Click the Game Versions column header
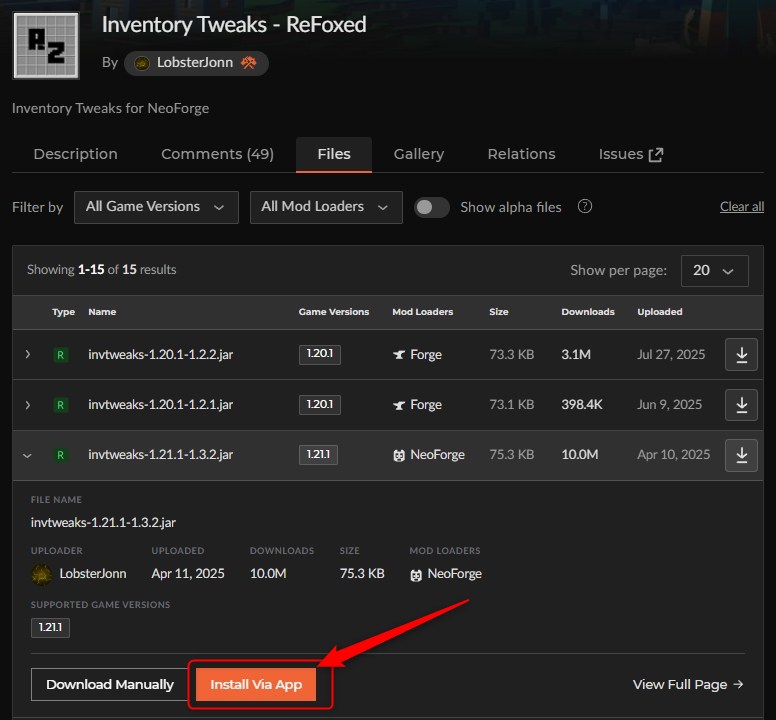Image resolution: width=776 pixels, height=720 pixels. [x=334, y=312]
